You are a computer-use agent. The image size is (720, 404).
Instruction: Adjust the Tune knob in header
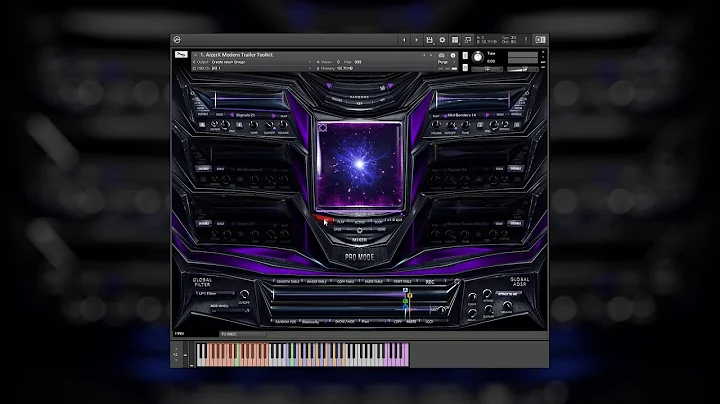[x=478, y=57]
